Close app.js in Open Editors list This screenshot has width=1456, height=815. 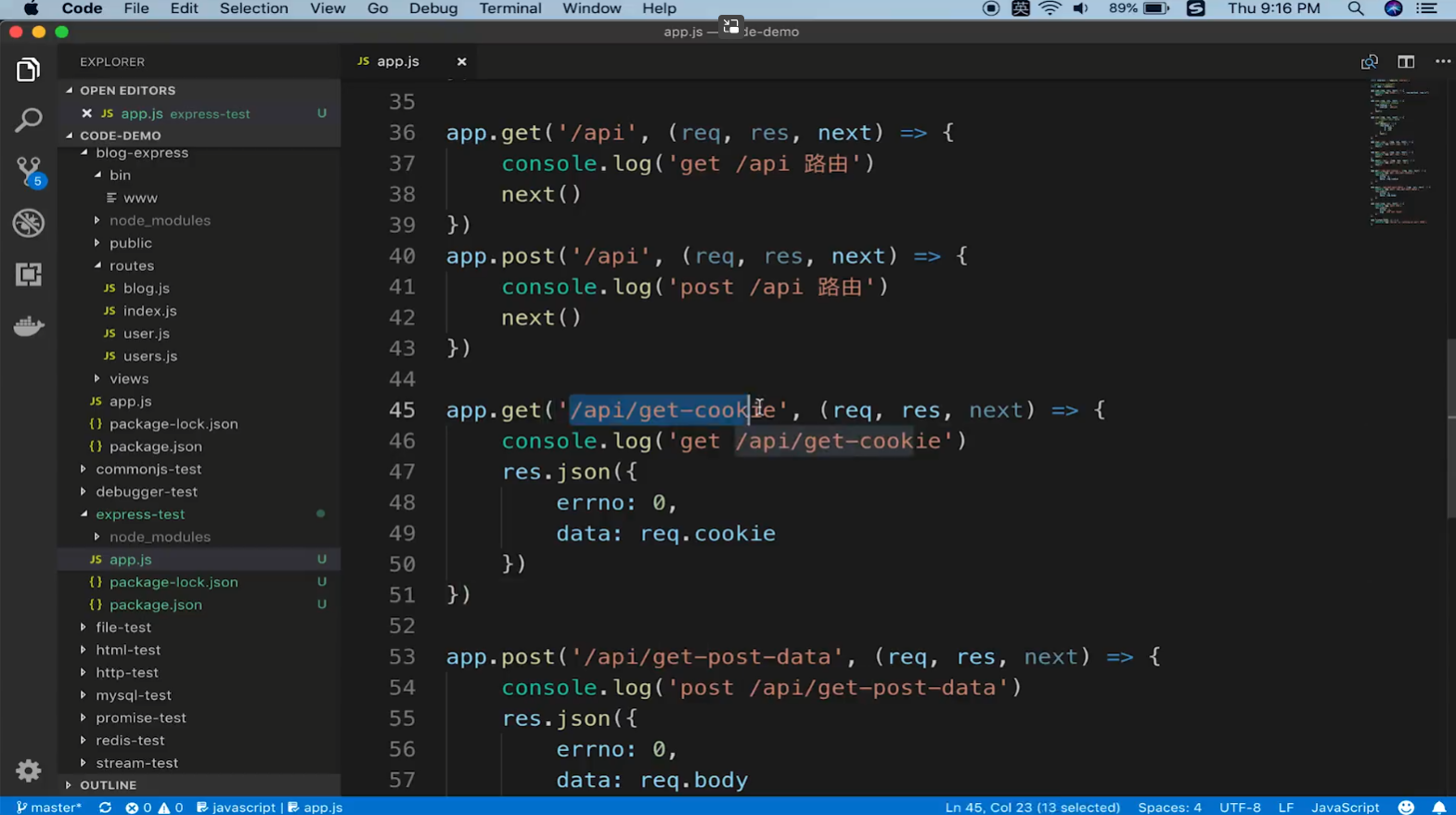86,113
